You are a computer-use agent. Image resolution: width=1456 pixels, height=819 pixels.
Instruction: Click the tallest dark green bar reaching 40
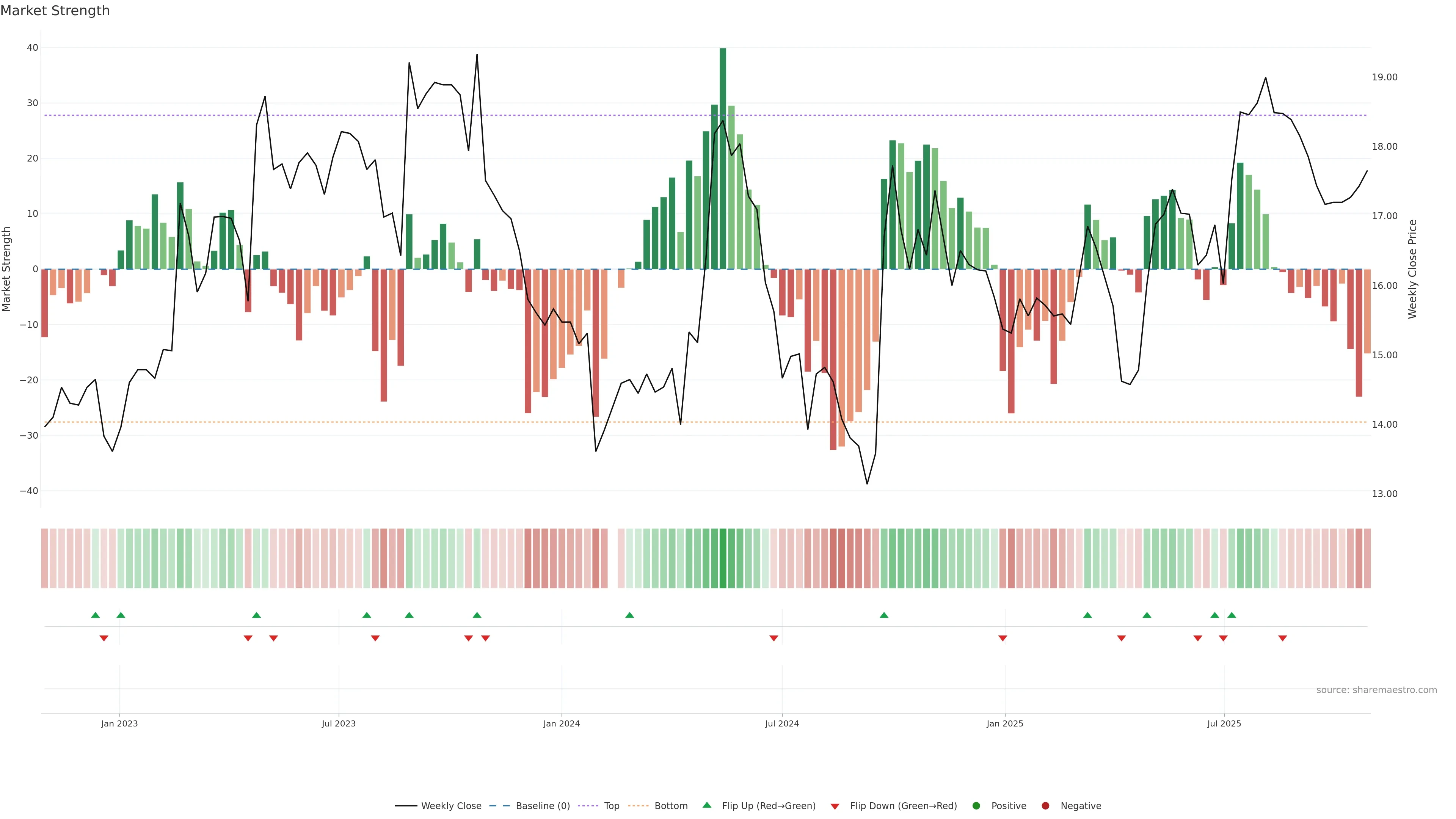pyautogui.click(x=722, y=158)
